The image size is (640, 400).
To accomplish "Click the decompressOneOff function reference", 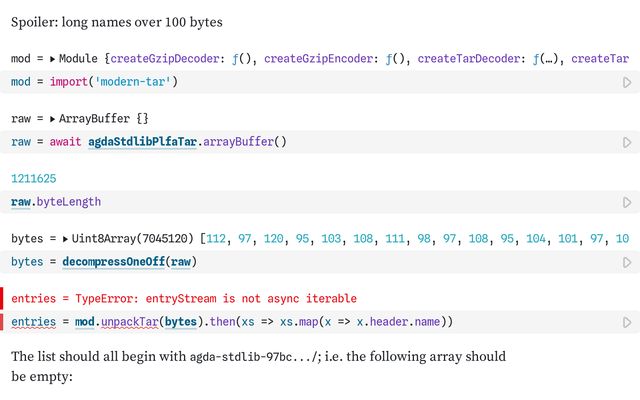I will pos(113,262).
